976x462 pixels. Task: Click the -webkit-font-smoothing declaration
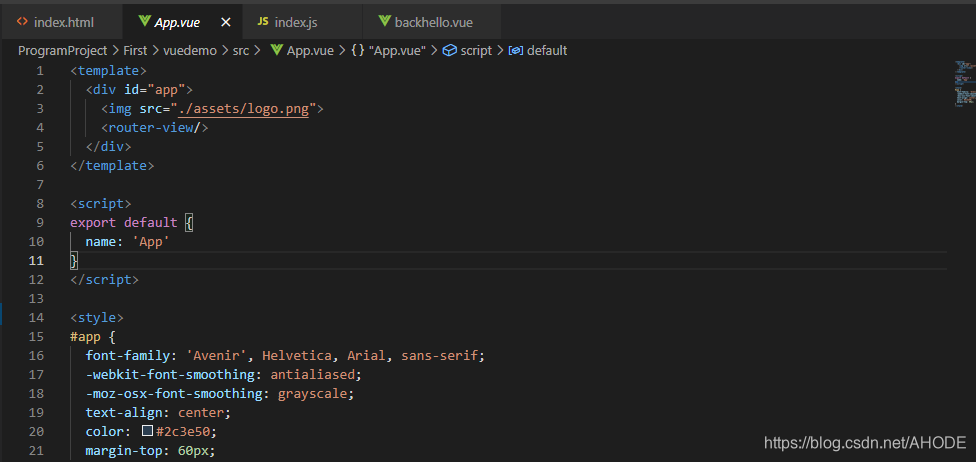223,374
